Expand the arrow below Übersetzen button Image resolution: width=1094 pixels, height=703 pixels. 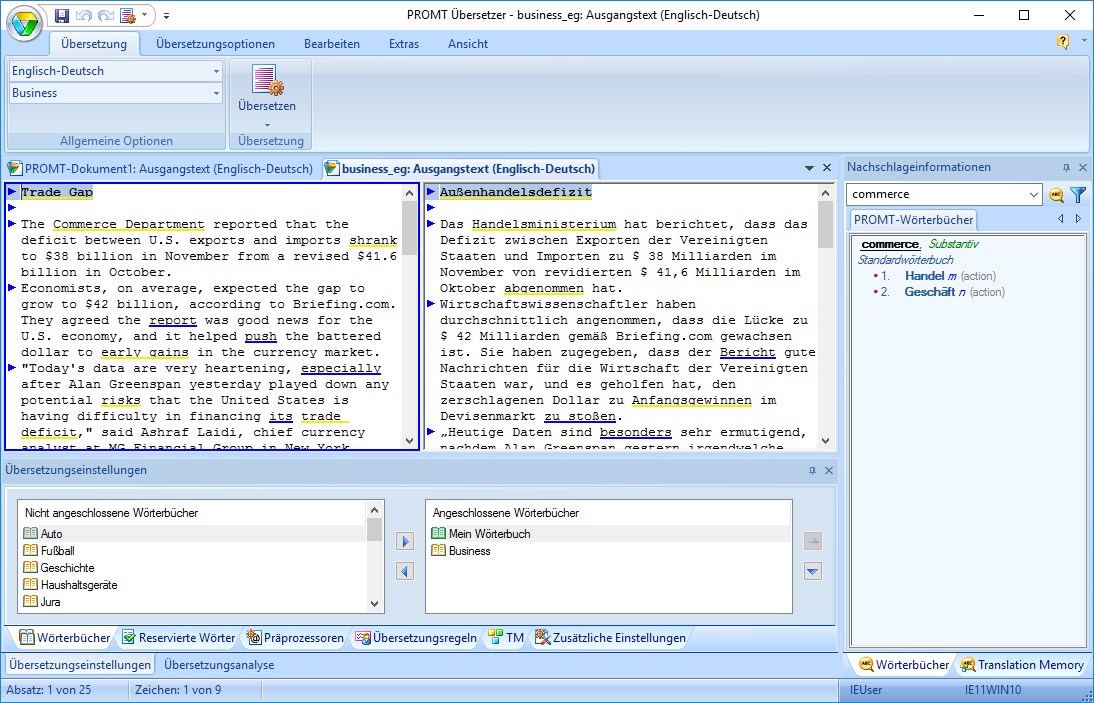[267, 125]
